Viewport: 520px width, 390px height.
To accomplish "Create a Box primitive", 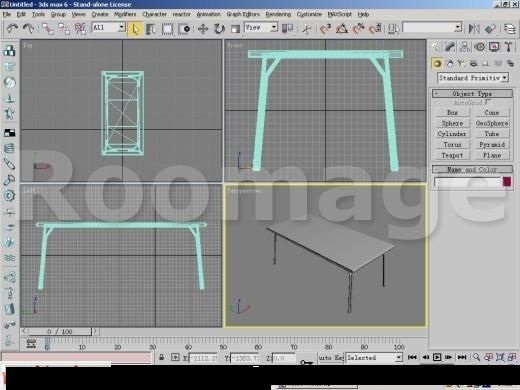I will click(x=452, y=113).
